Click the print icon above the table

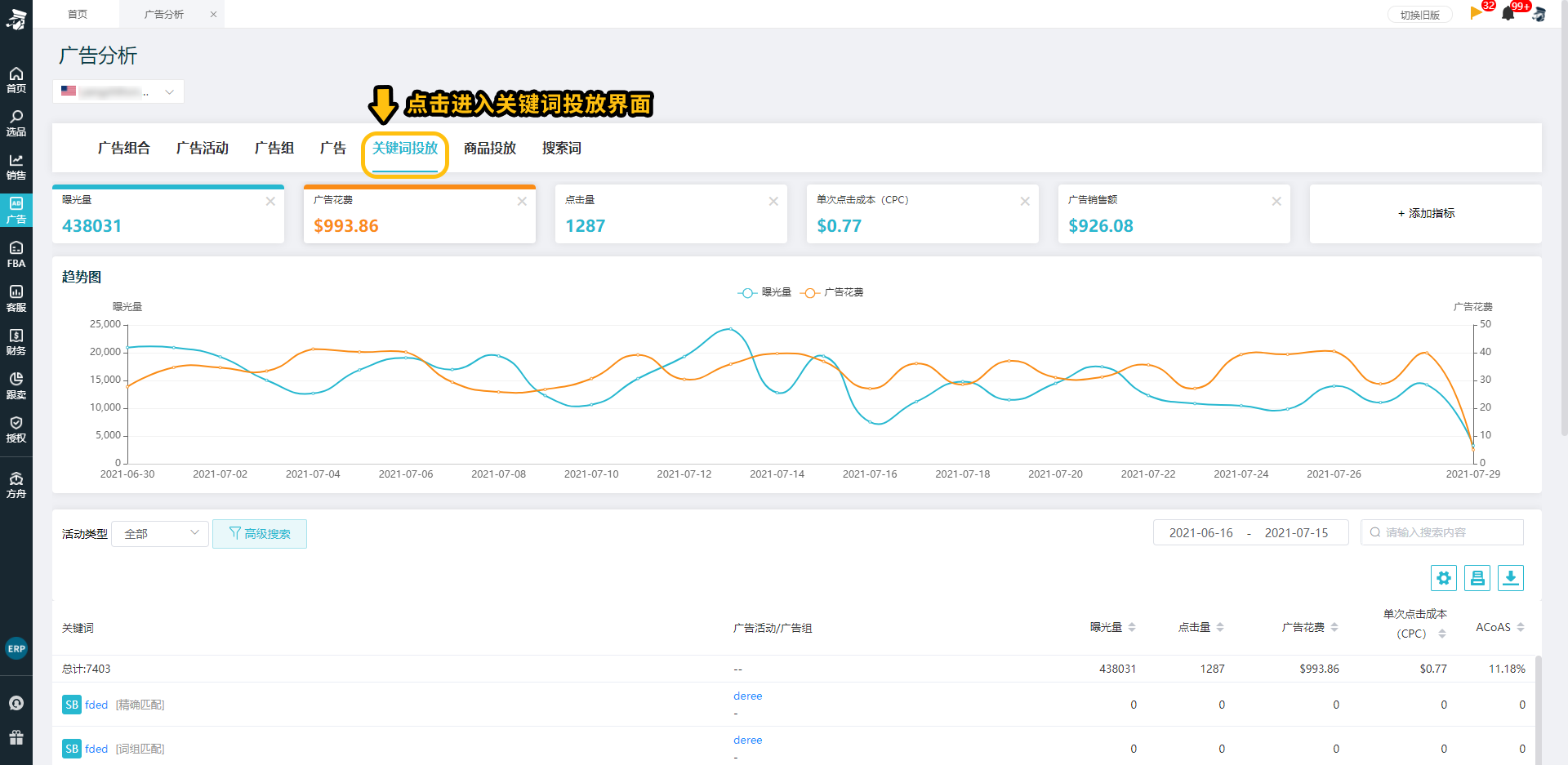(1477, 578)
